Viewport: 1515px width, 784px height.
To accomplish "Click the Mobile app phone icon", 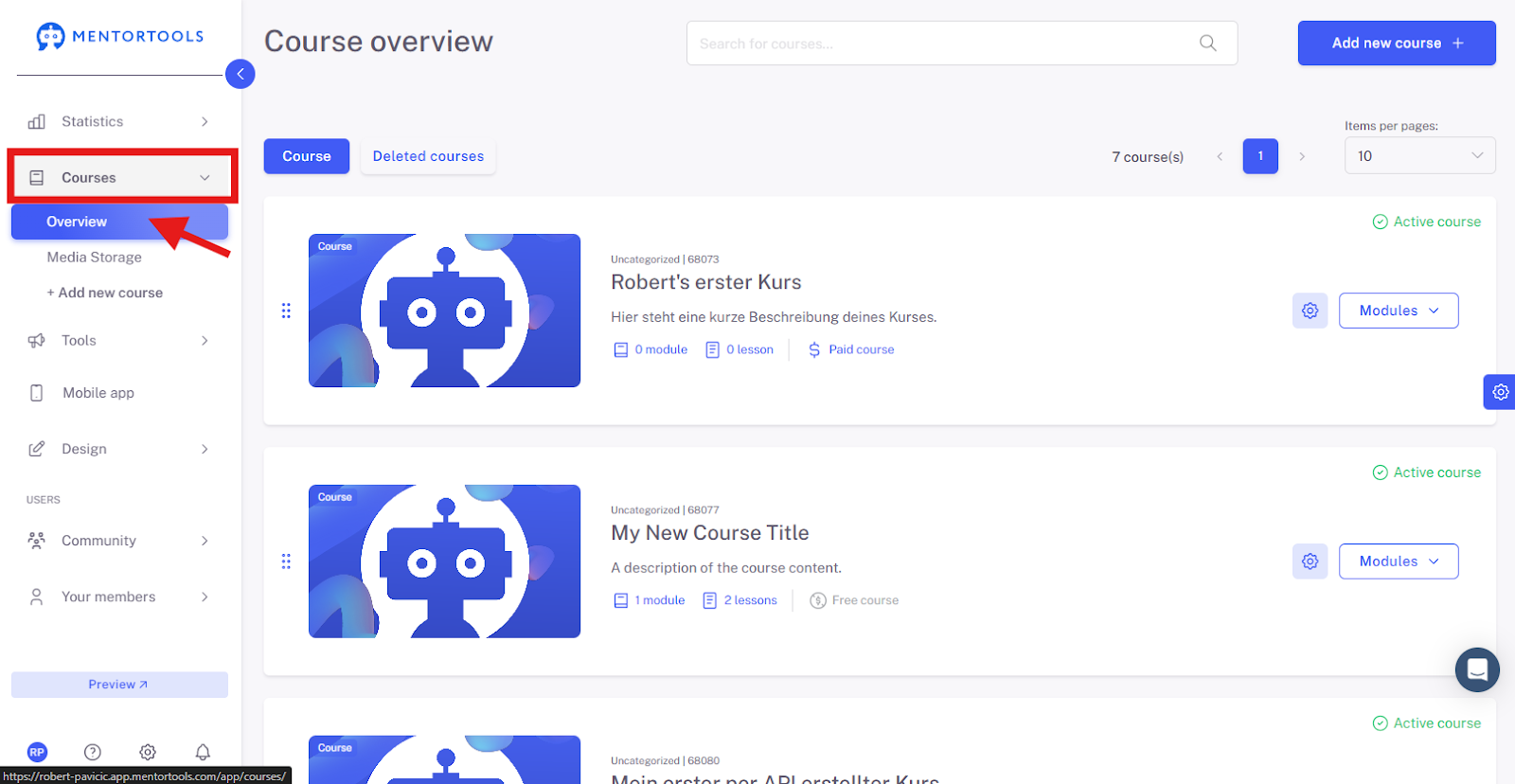I will (x=37, y=393).
